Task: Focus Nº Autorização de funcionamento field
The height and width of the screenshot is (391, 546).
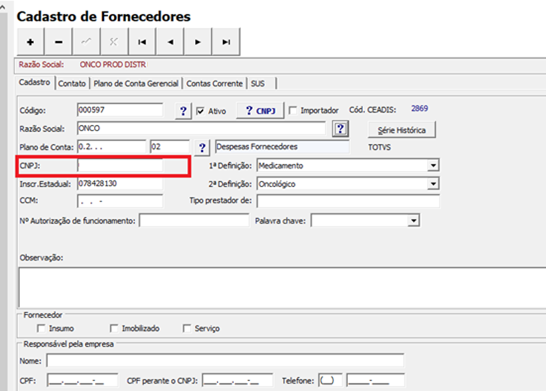Action: click(x=194, y=221)
